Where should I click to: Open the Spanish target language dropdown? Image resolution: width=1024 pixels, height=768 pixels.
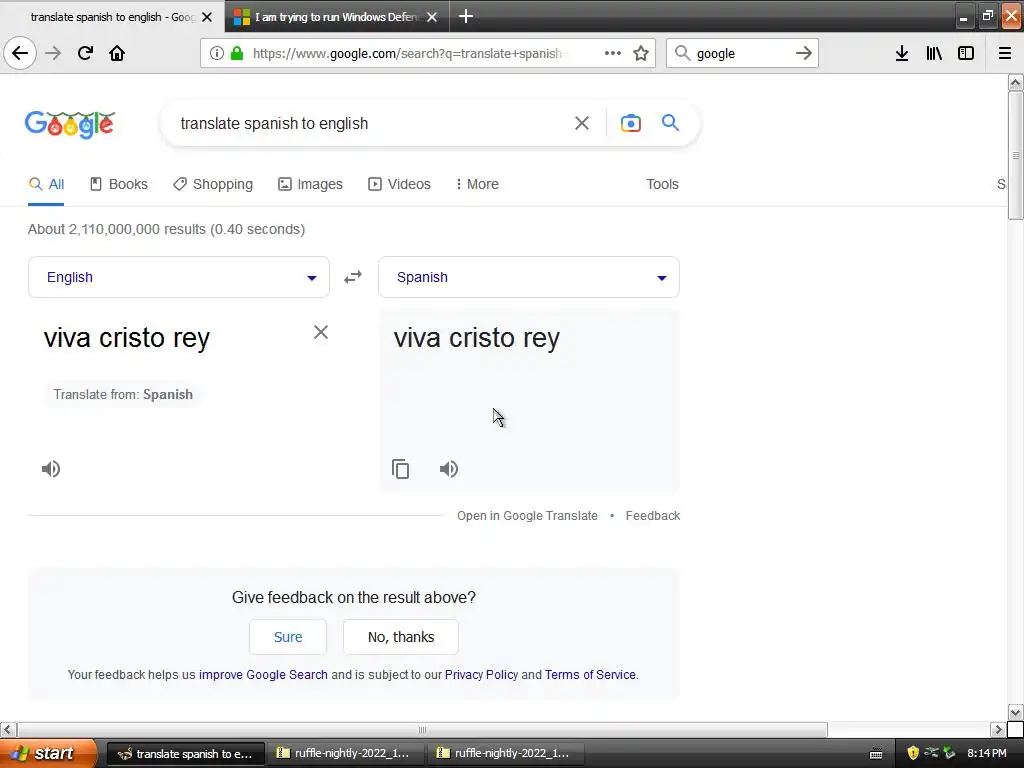click(x=529, y=277)
